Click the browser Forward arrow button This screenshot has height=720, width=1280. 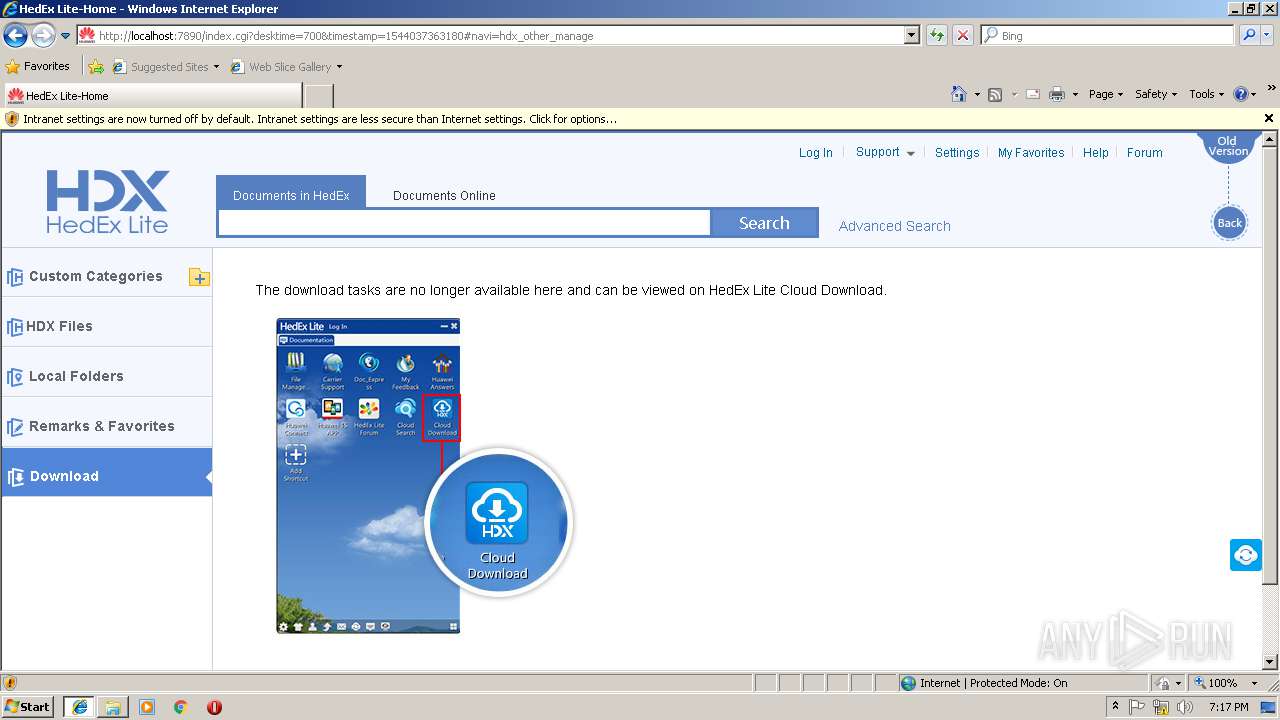pos(43,36)
